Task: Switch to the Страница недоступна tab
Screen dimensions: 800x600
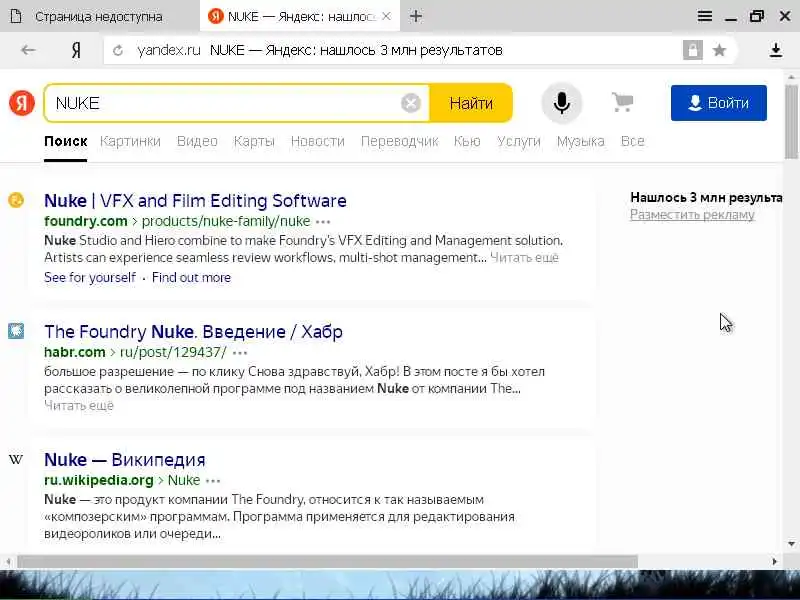Action: point(99,16)
